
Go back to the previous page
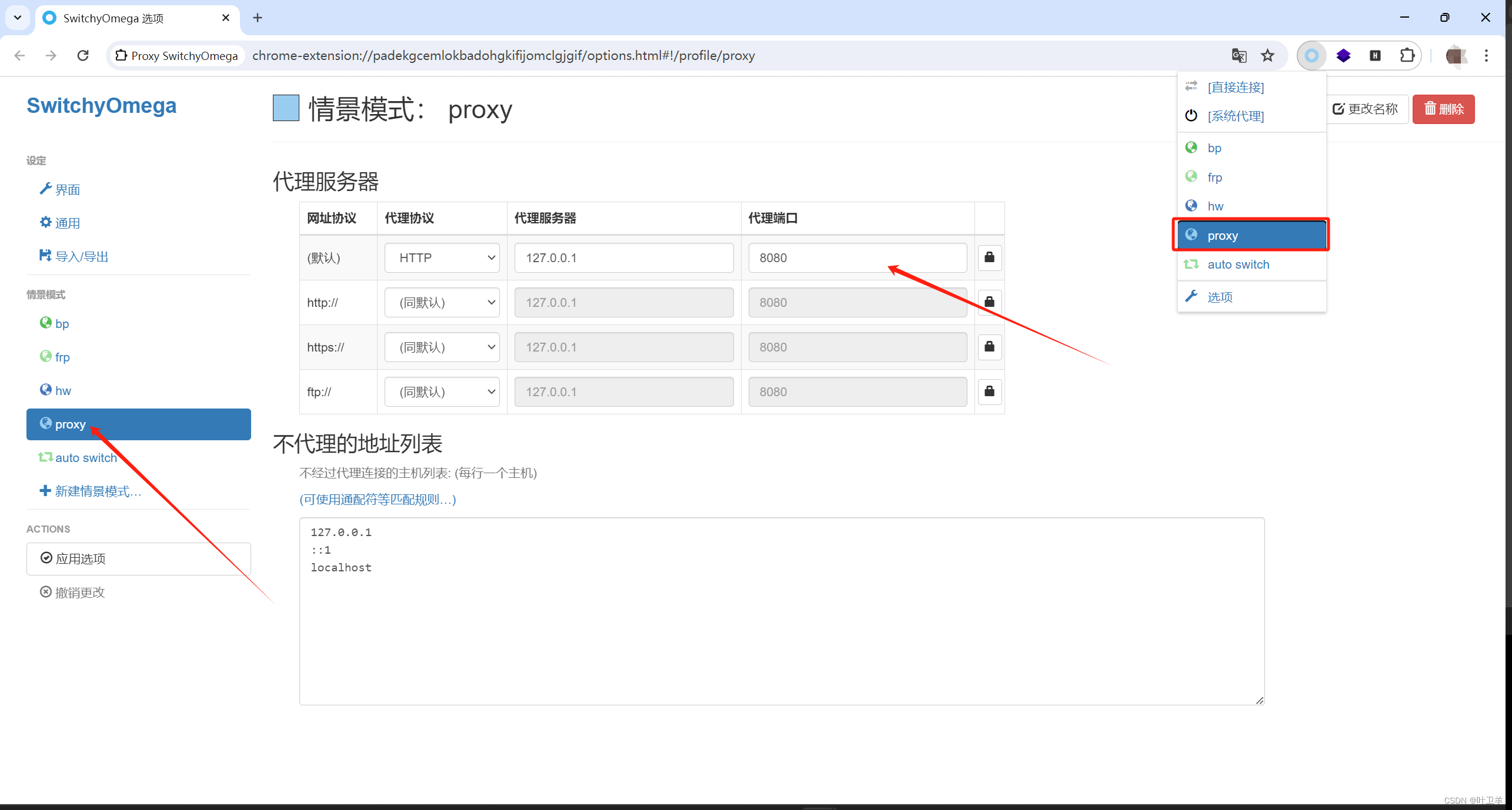click(x=19, y=56)
